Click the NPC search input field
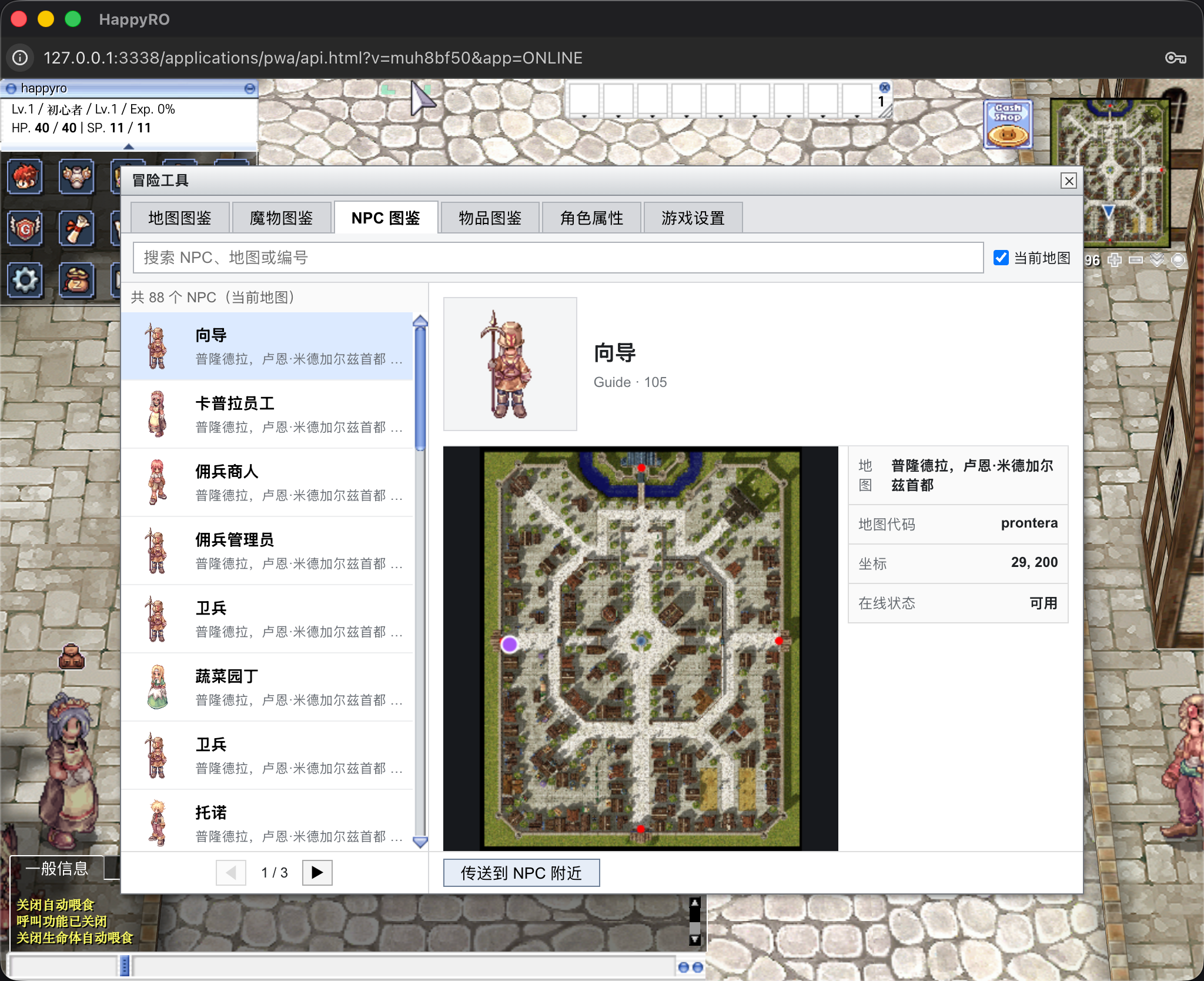1204x981 pixels. point(558,258)
